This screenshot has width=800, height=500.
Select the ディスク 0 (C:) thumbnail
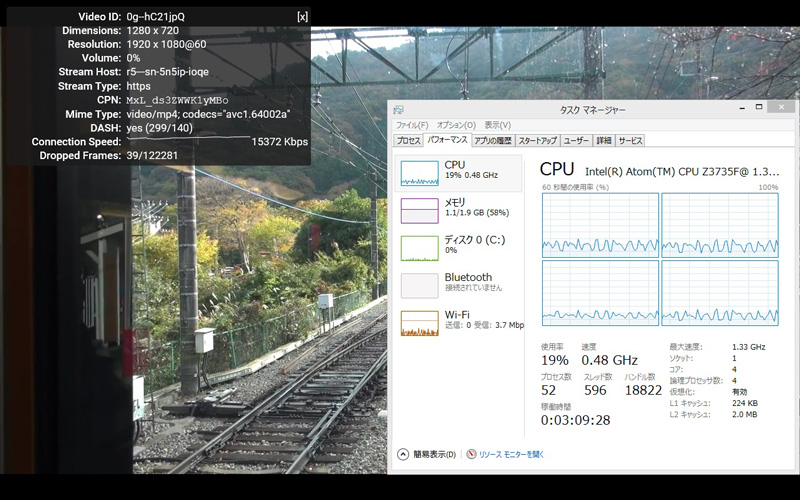[419, 248]
